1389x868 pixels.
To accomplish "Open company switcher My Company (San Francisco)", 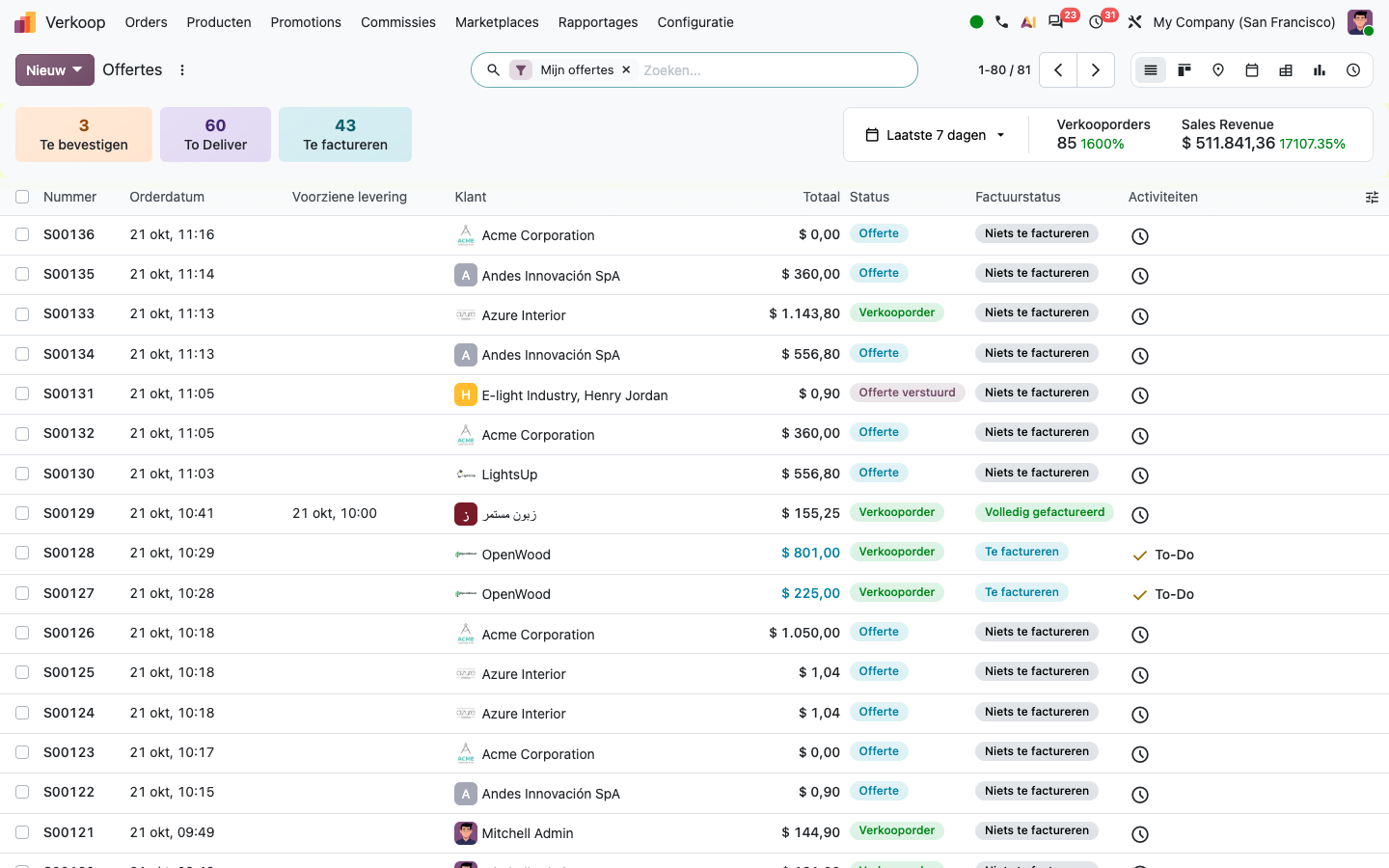I will (1244, 22).
